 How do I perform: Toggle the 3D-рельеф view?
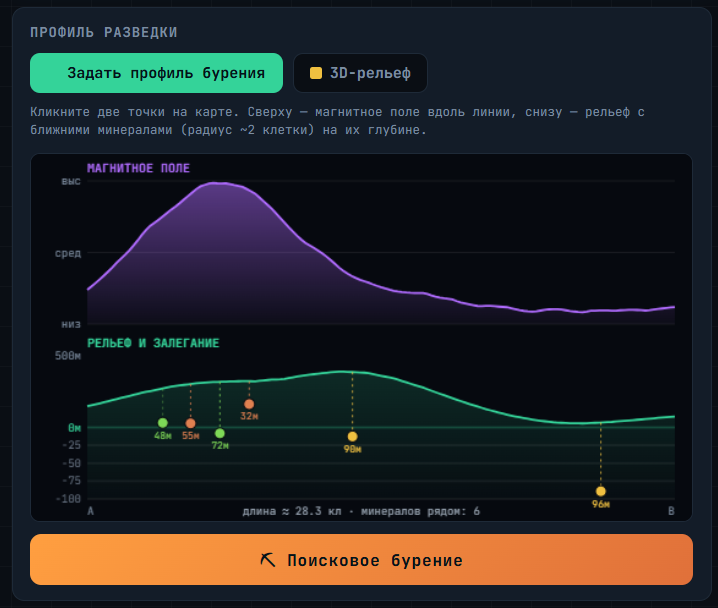pyautogui.click(x=360, y=73)
